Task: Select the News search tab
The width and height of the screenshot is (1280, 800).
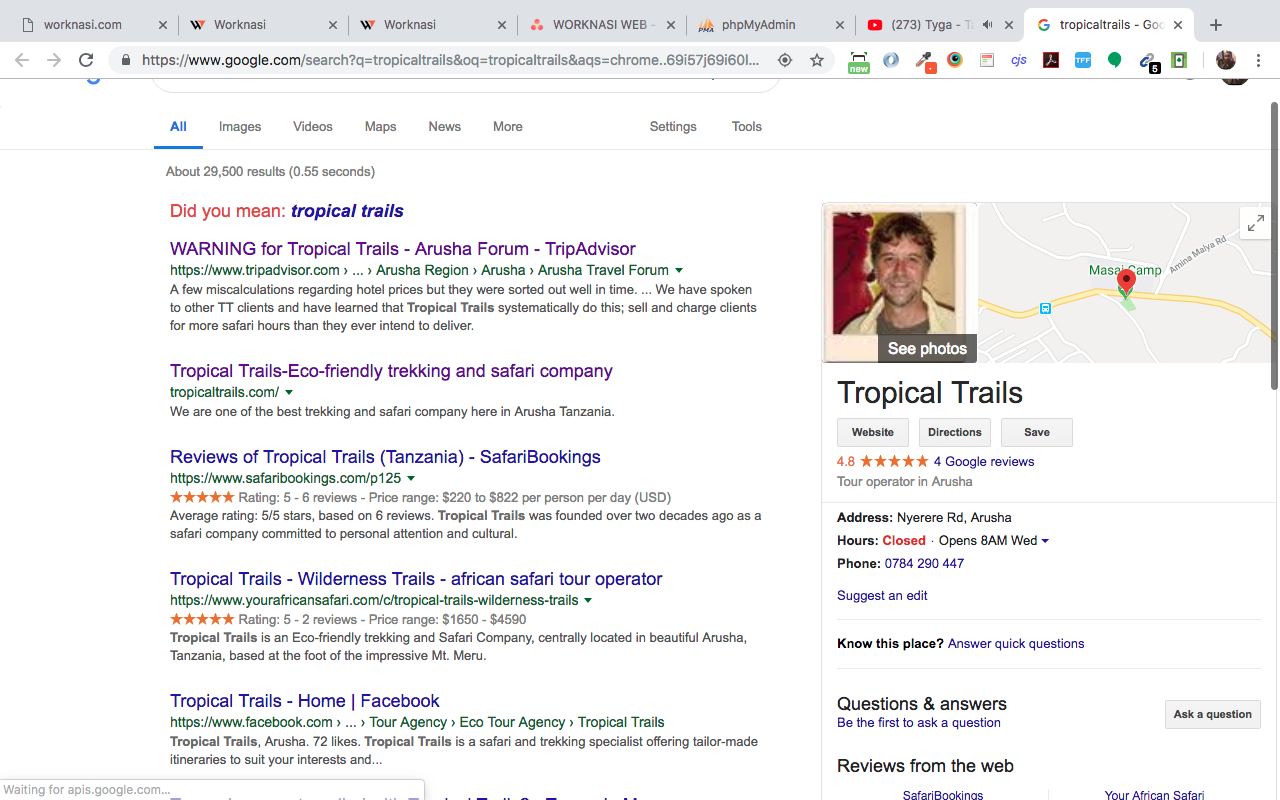Action: pos(445,126)
